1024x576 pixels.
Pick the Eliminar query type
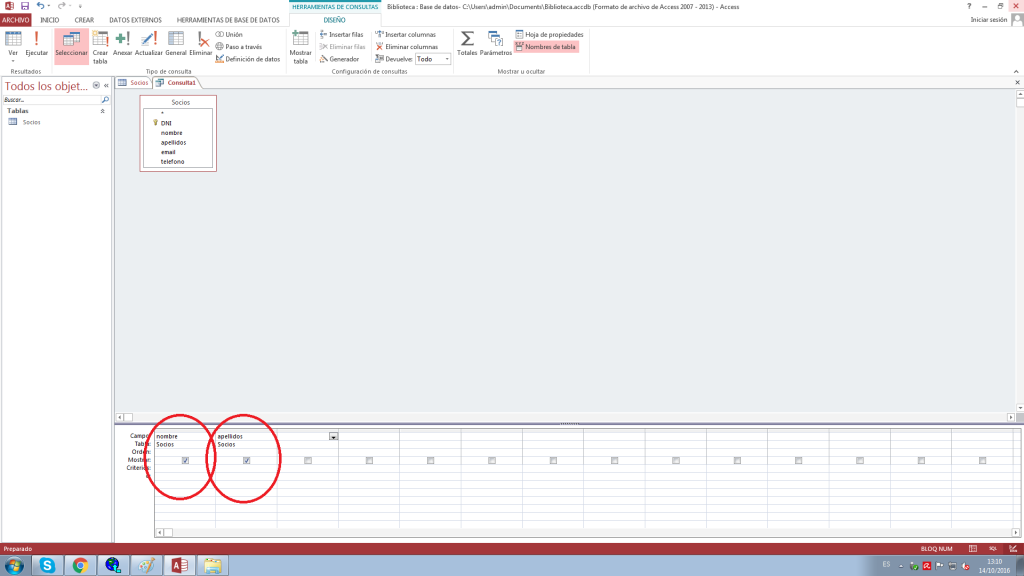(x=201, y=44)
